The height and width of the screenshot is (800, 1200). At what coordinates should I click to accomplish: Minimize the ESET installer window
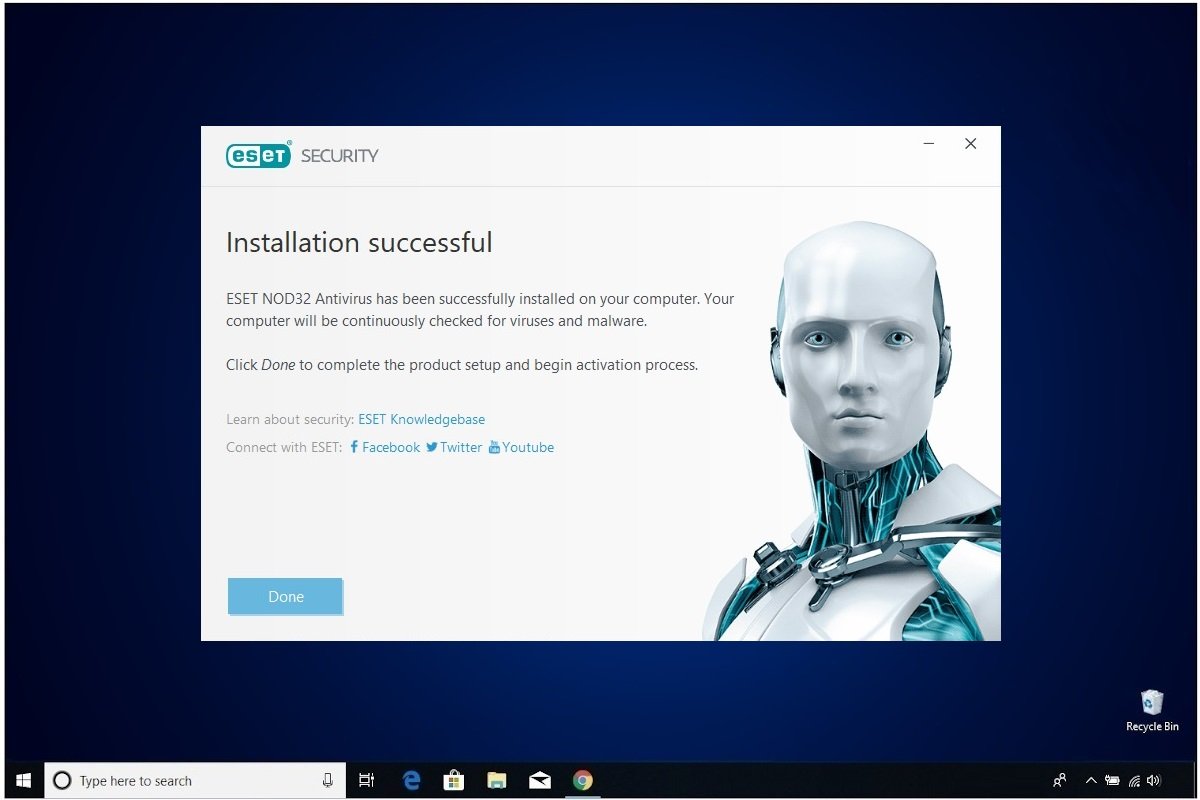929,144
